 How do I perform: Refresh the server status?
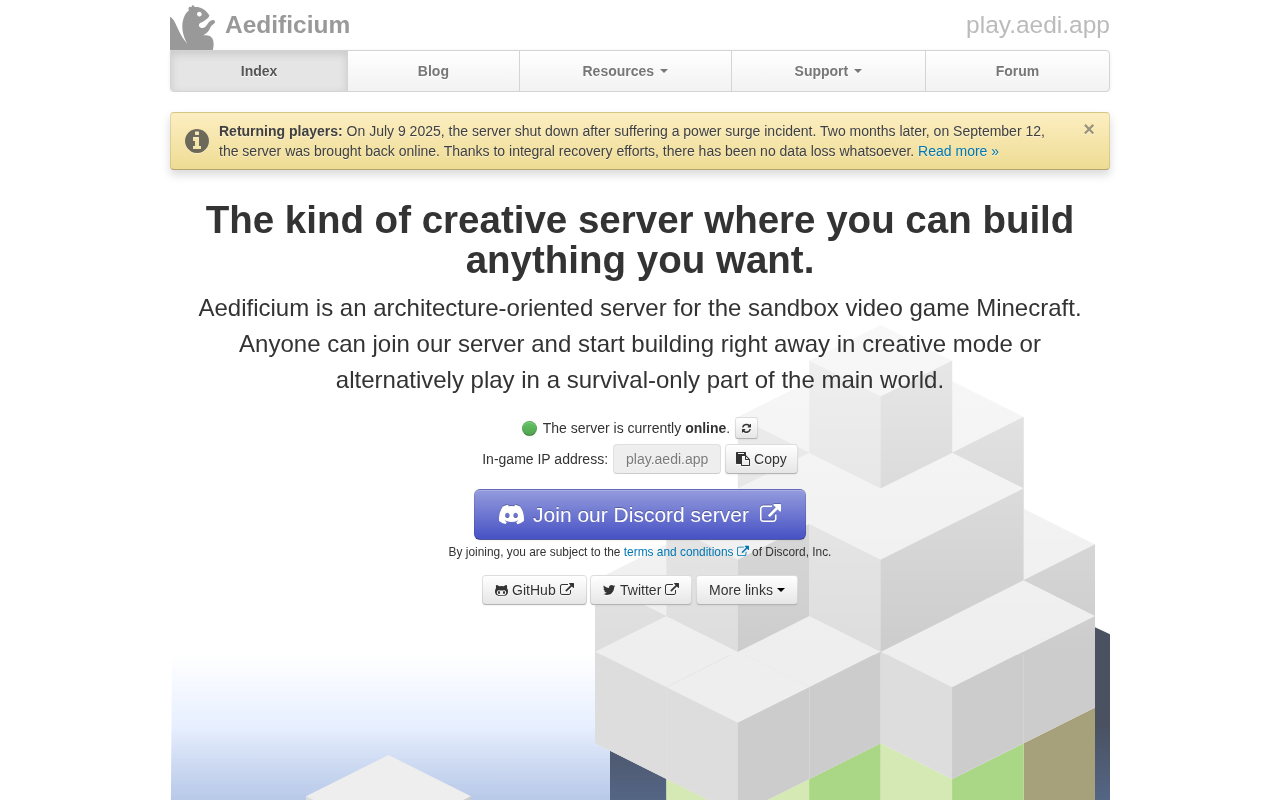click(746, 428)
